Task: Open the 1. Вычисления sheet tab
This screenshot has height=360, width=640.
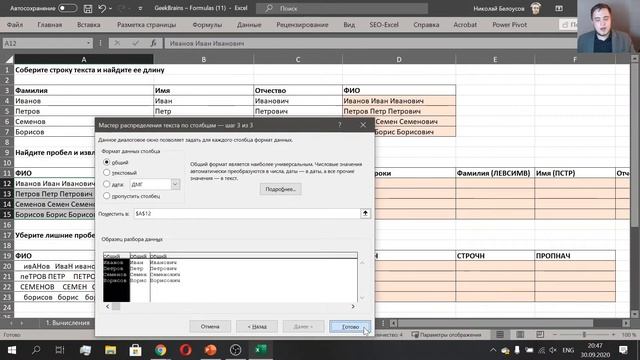Action: click(x=67, y=323)
